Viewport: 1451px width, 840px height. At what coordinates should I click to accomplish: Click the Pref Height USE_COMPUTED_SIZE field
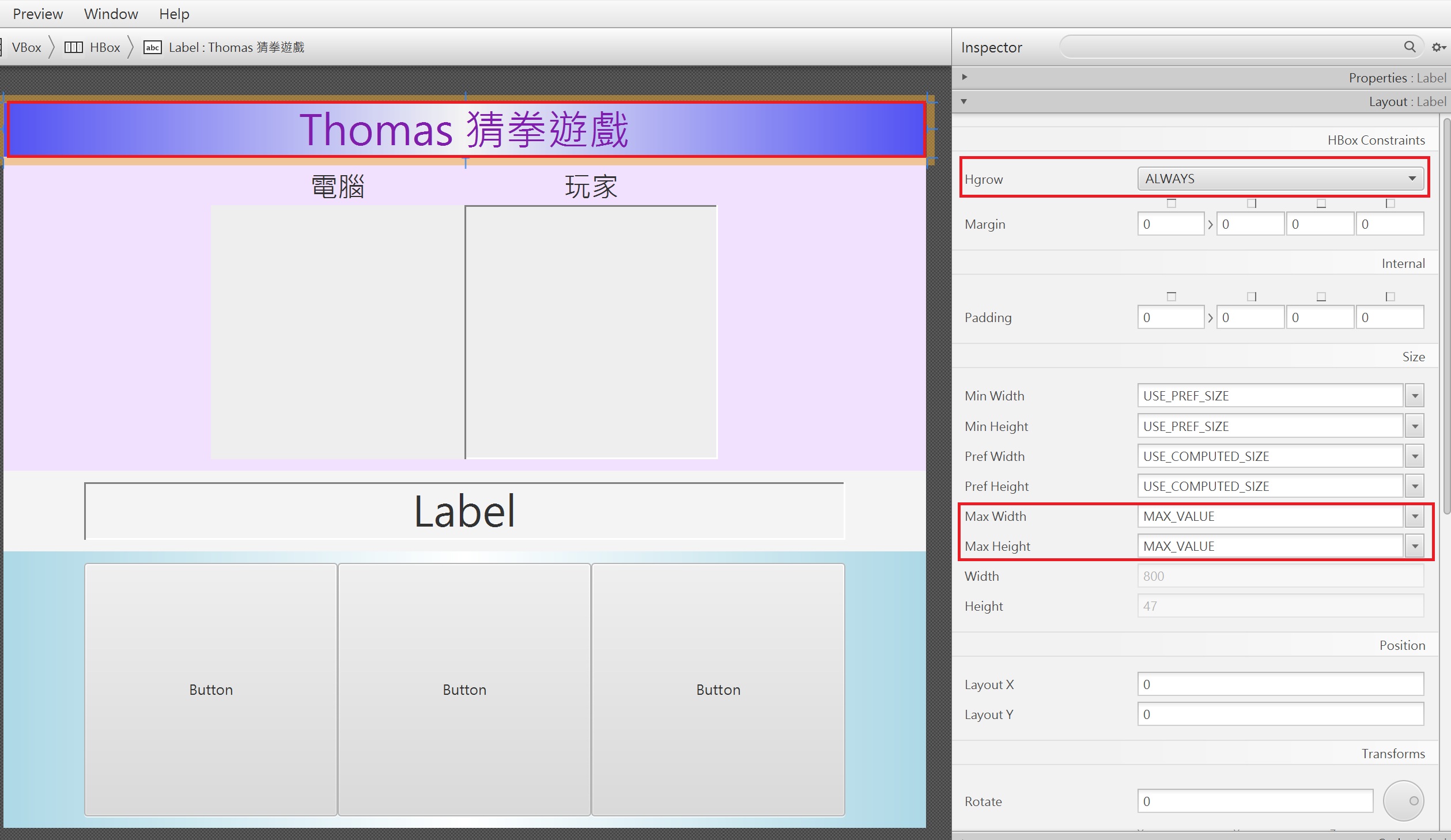point(1270,486)
